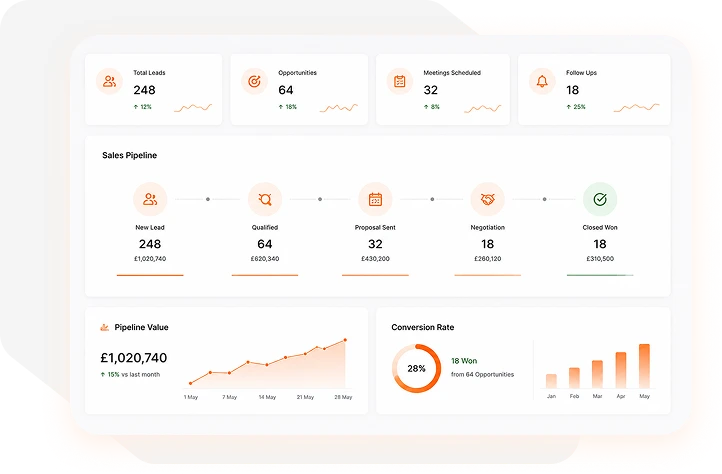722x474 pixels.
Task: Click the from 64 Opportunities text
Action: (482, 375)
